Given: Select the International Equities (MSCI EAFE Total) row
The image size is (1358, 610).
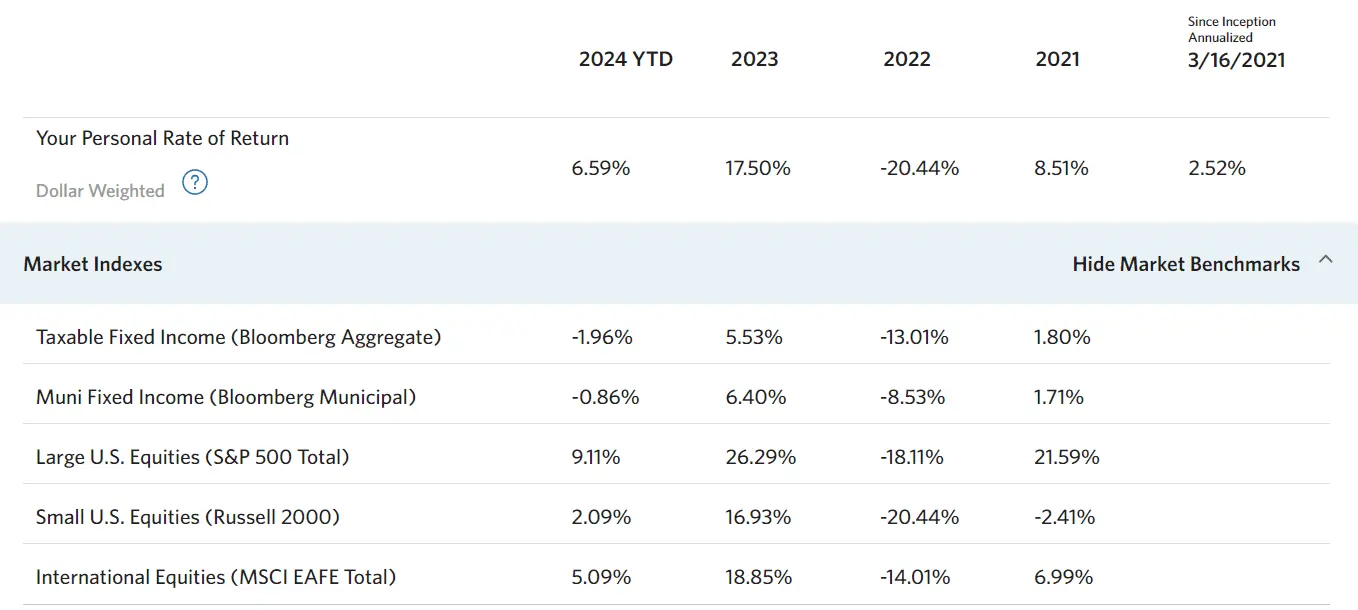Looking at the screenshot, I should [216, 577].
